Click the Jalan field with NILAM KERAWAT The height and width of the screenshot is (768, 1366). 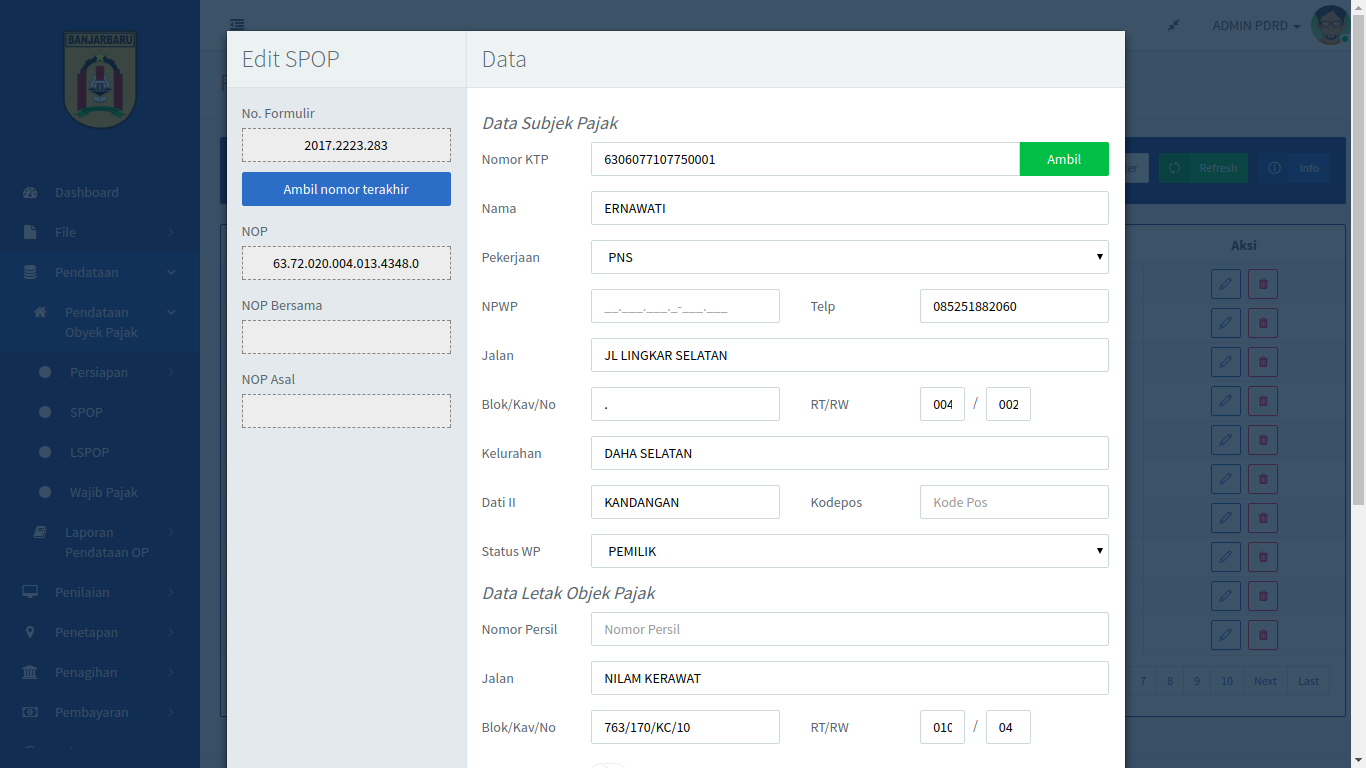pos(850,678)
